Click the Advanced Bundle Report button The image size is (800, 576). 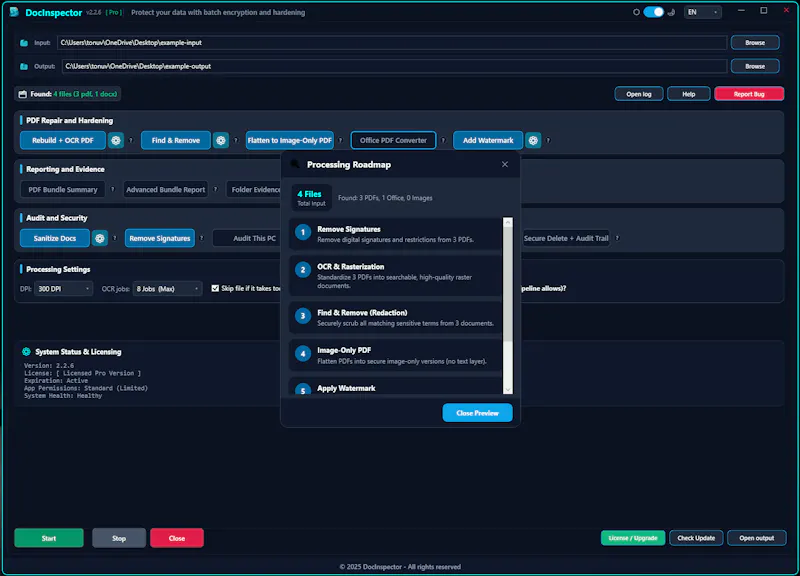click(x=165, y=189)
